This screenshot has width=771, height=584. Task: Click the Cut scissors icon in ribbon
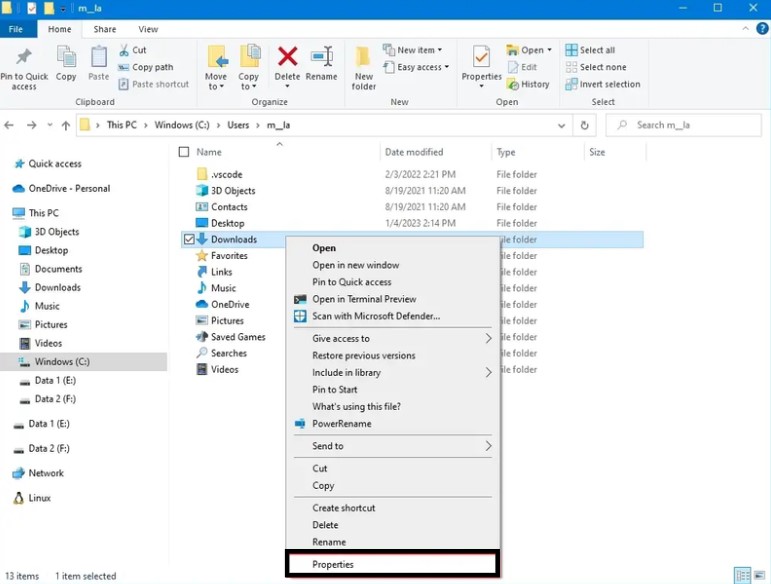click(x=124, y=50)
